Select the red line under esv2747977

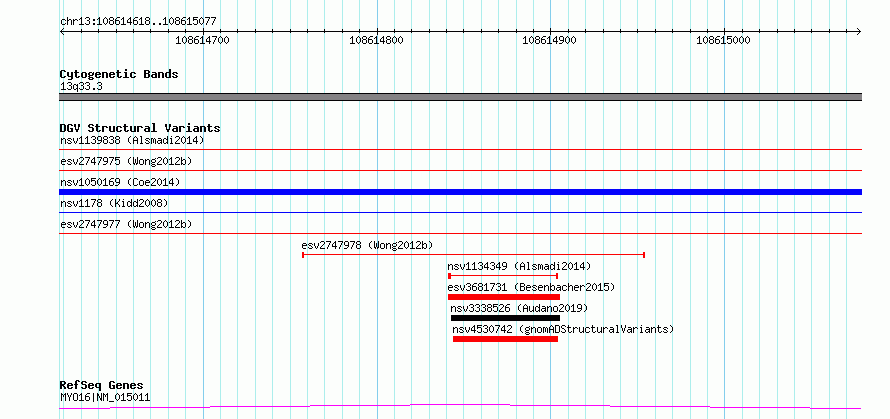pyautogui.click(x=460, y=233)
